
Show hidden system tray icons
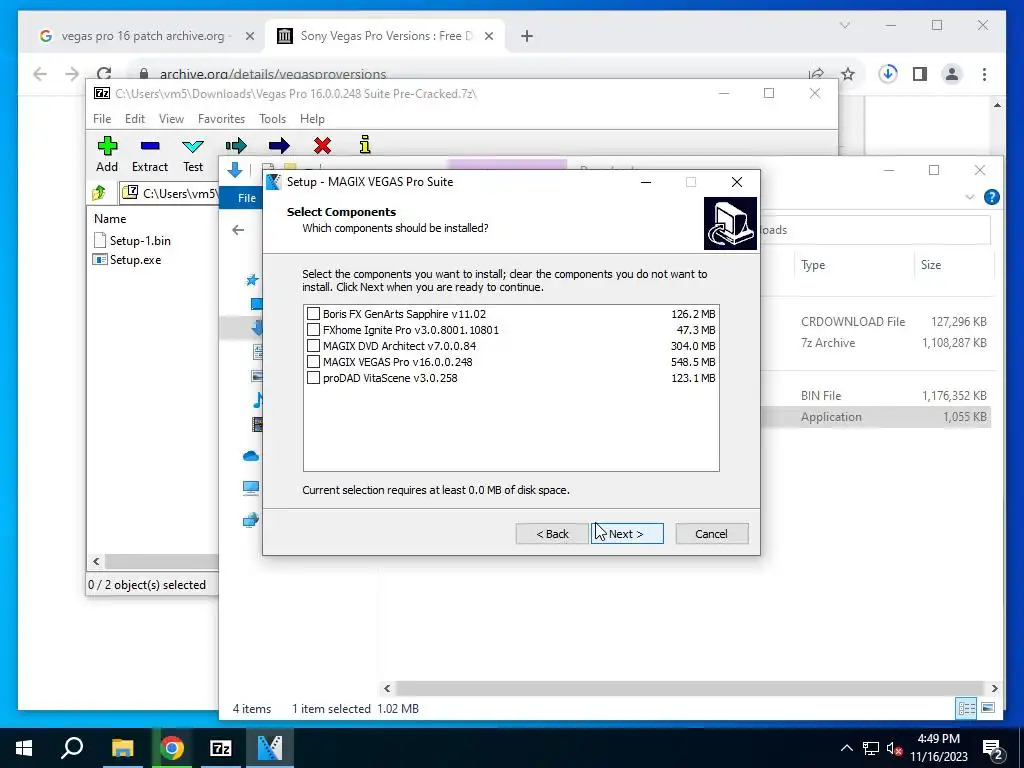pyautogui.click(x=846, y=748)
